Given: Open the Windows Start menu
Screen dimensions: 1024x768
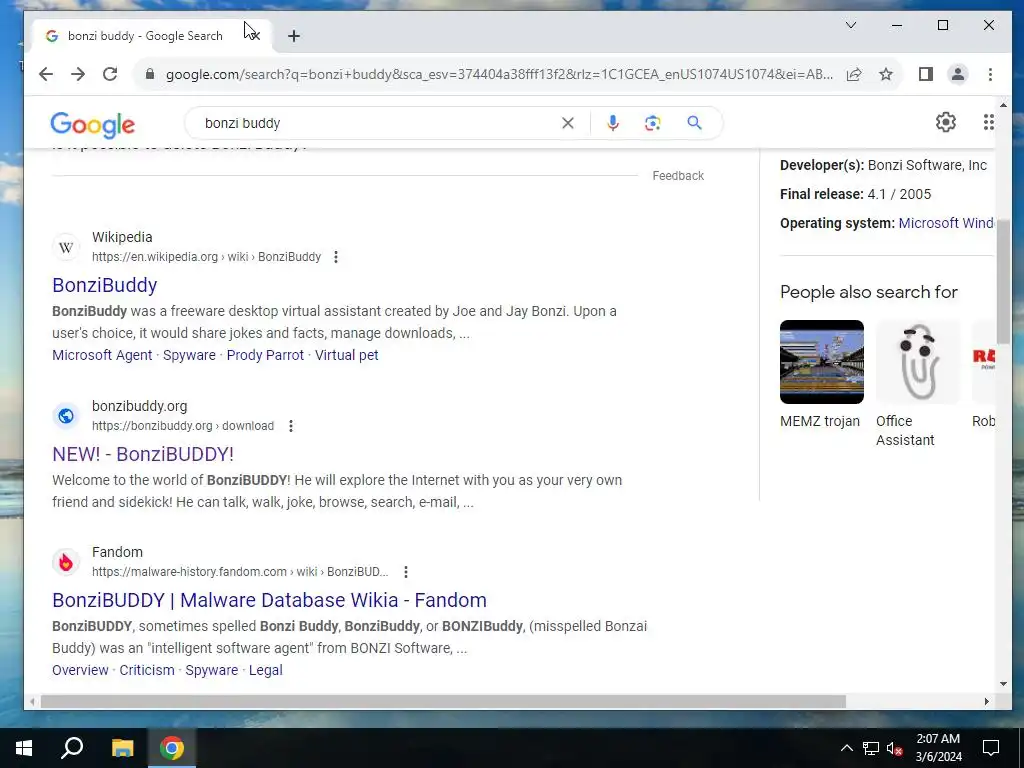Looking at the screenshot, I should click(24, 748).
